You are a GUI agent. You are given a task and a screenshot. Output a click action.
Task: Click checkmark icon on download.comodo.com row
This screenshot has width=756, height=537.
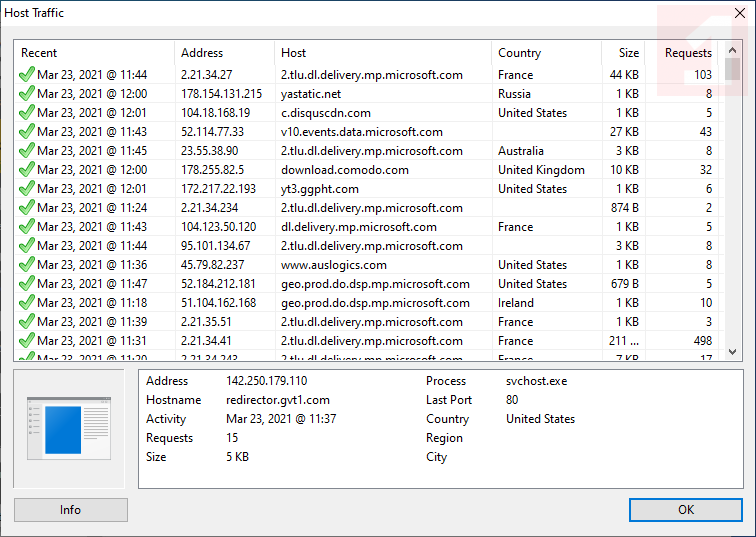(x=27, y=170)
